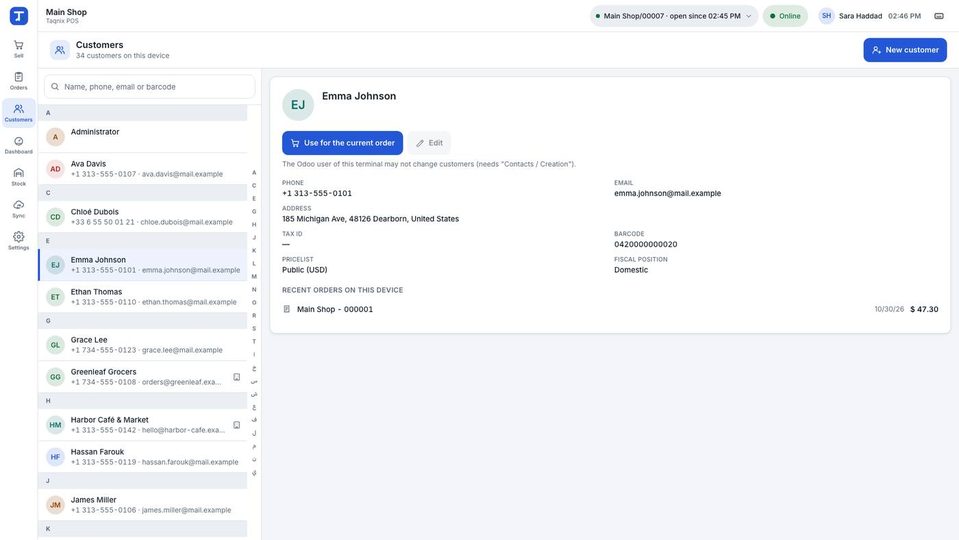This screenshot has height=540, width=959.
Task: Open the Sync section in the sidebar
Action: click(18, 209)
